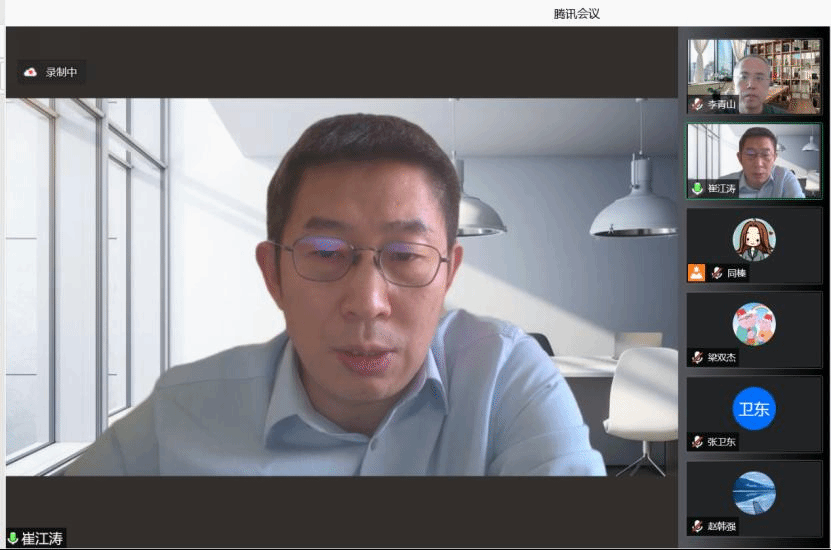This screenshot has width=831, height=550.
Task: Click the green mic icon at bottom-left speaker label
Action: pos(13,539)
